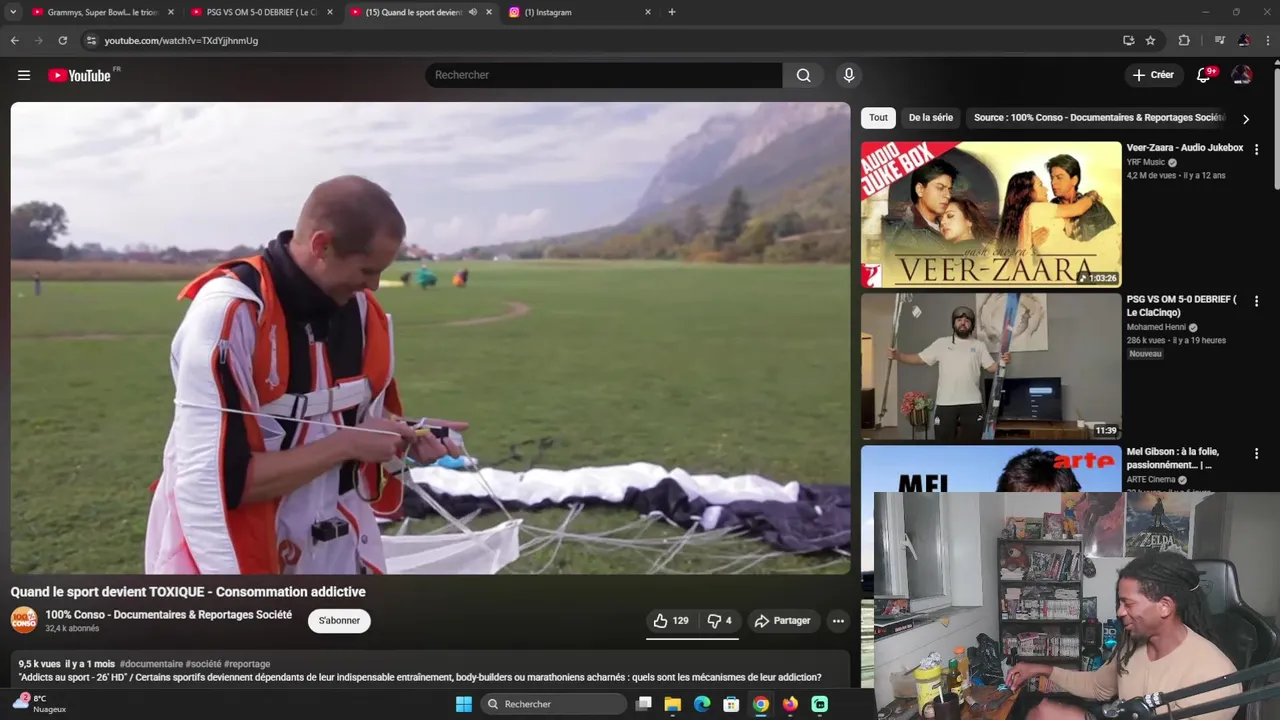The width and height of the screenshot is (1280, 720).
Task: Open Microsoft Store from taskbar
Action: point(732,704)
